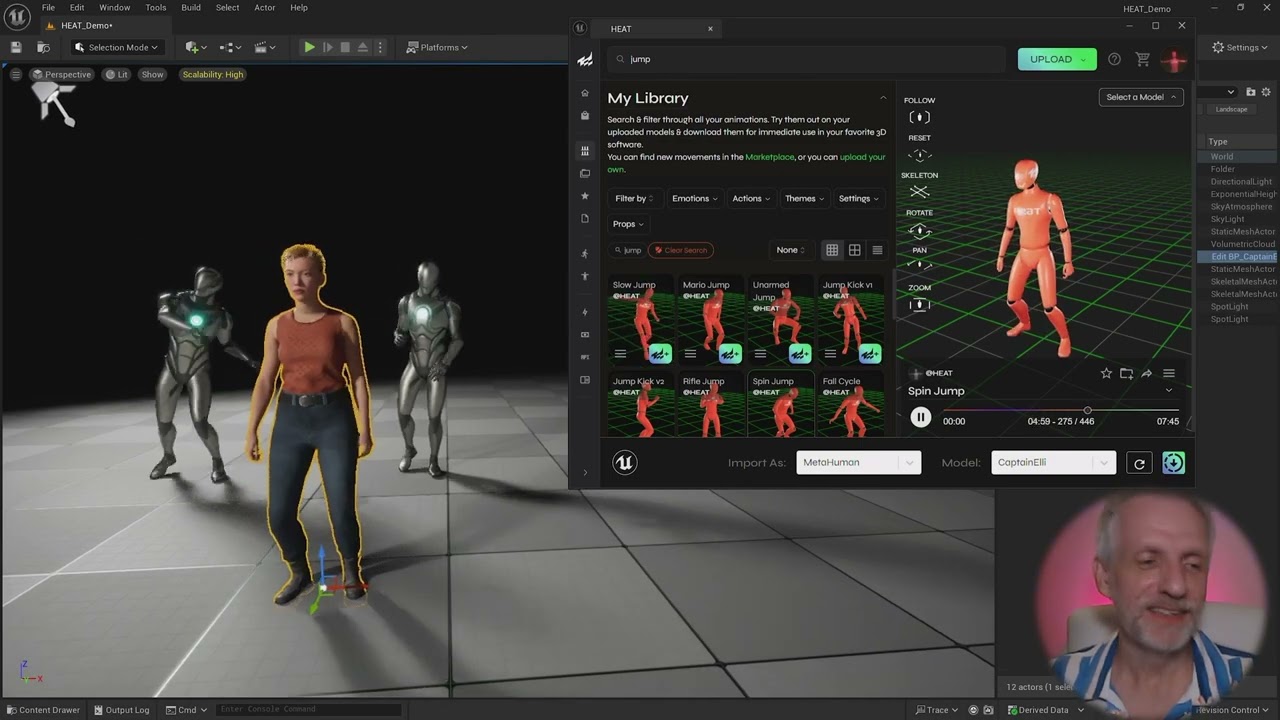Click the My Library icon in HEAT sidebar

coord(585,151)
